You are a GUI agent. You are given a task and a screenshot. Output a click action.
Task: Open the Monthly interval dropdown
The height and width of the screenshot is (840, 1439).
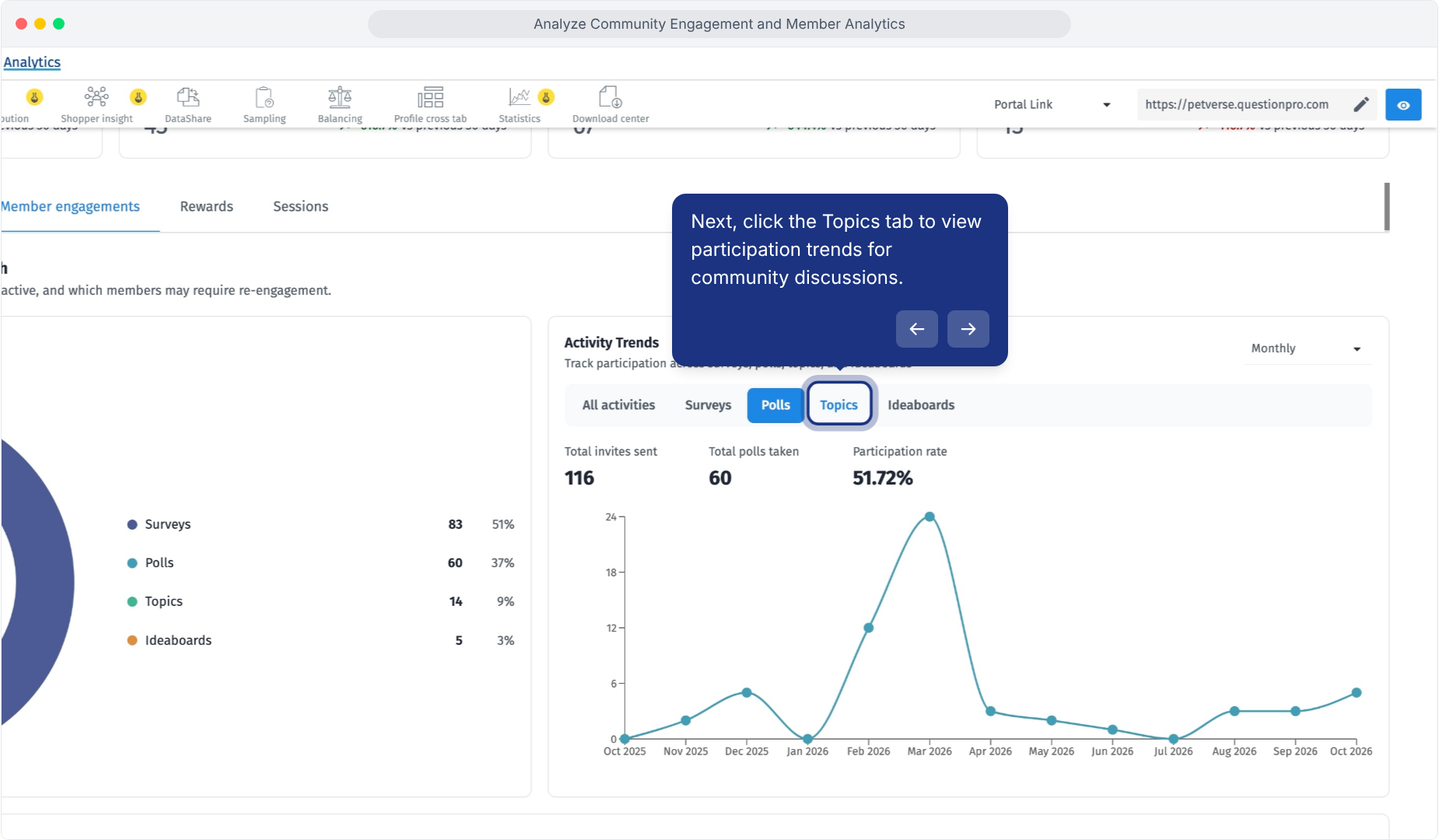(1307, 348)
